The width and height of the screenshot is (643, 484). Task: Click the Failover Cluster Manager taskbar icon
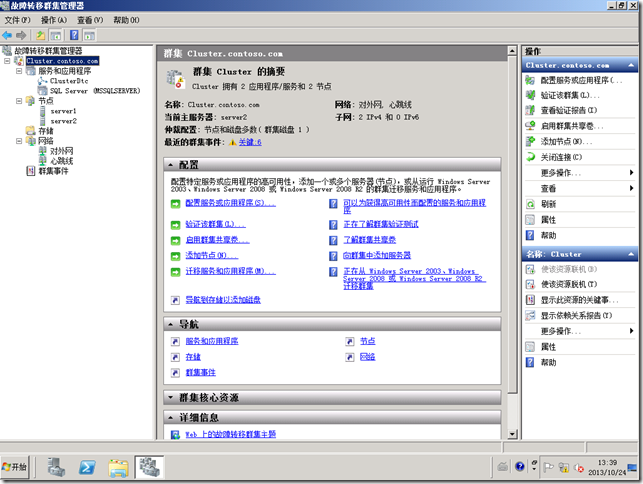[x=149, y=467]
